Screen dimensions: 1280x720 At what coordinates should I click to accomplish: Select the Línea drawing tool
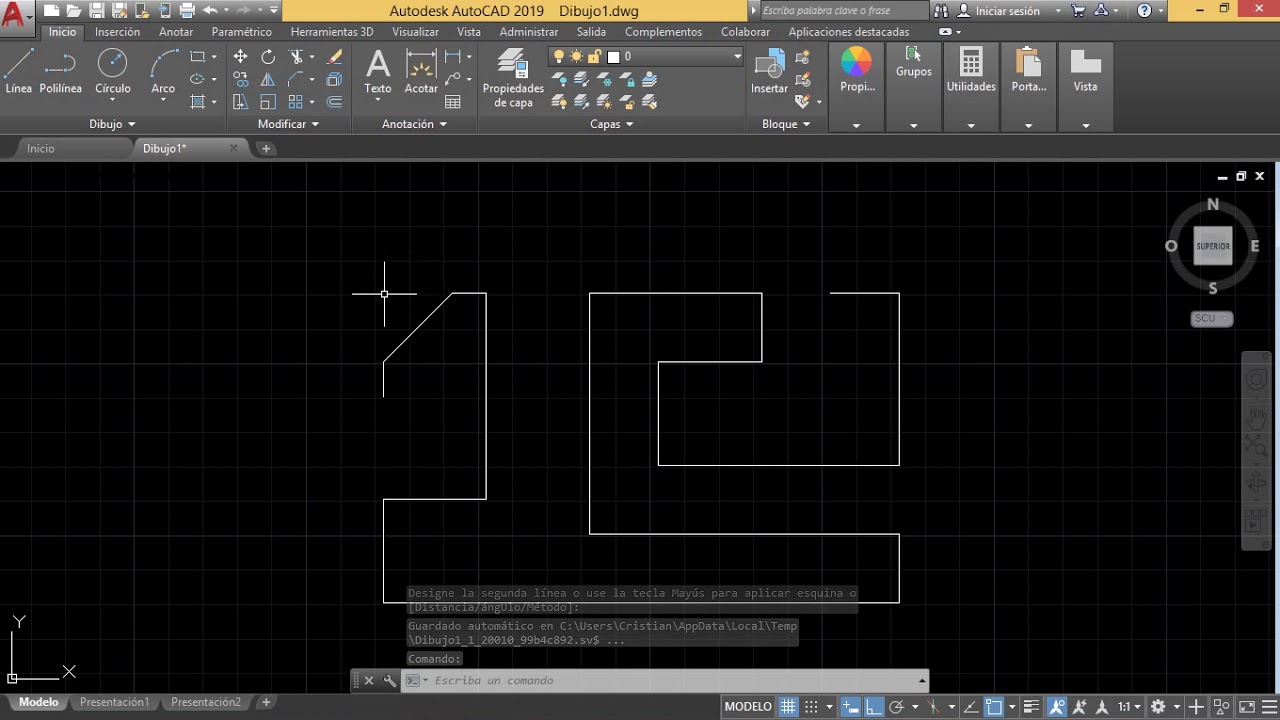pos(18,71)
